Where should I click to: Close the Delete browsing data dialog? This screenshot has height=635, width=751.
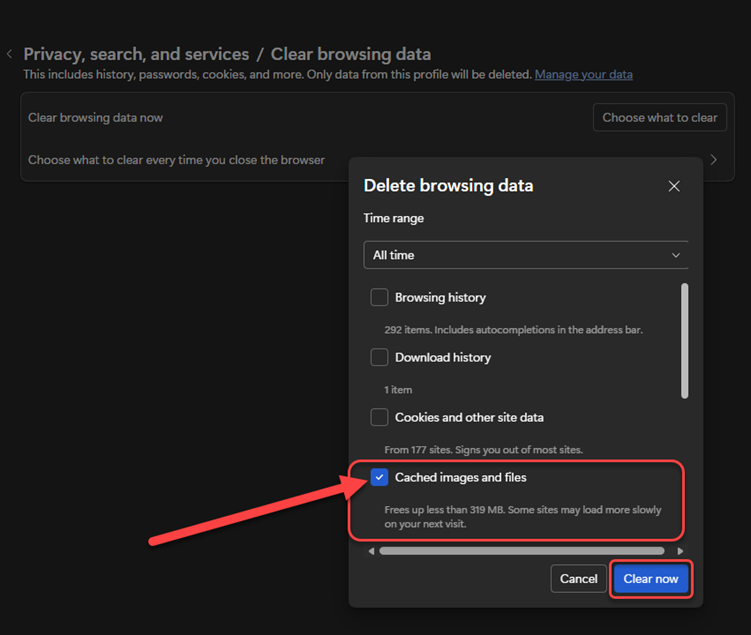(x=674, y=186)
